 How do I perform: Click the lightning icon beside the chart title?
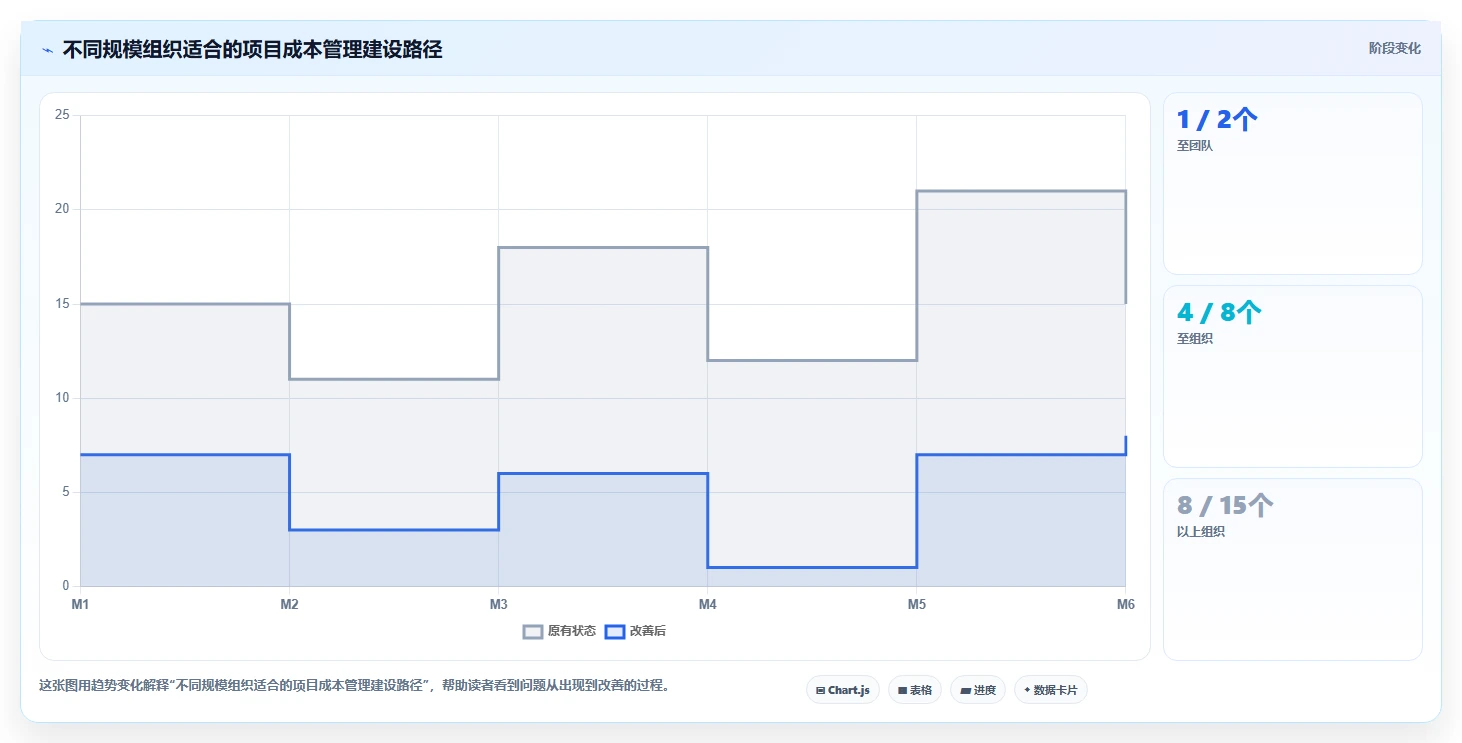coord(47,50)
